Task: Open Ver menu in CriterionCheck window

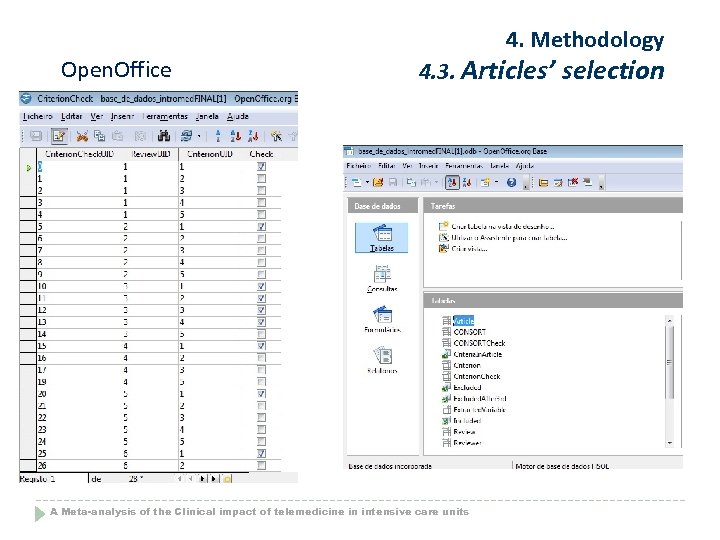Action: point(96,117)
